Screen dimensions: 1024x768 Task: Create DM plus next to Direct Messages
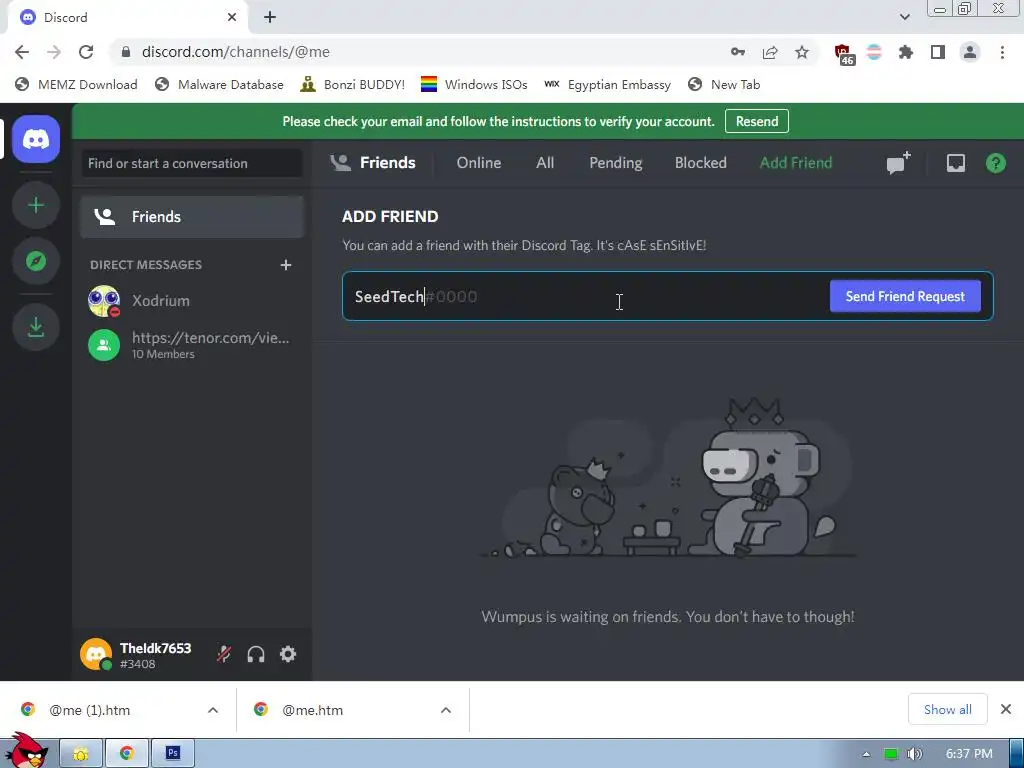pyautogui.click(x=285, y=264)
